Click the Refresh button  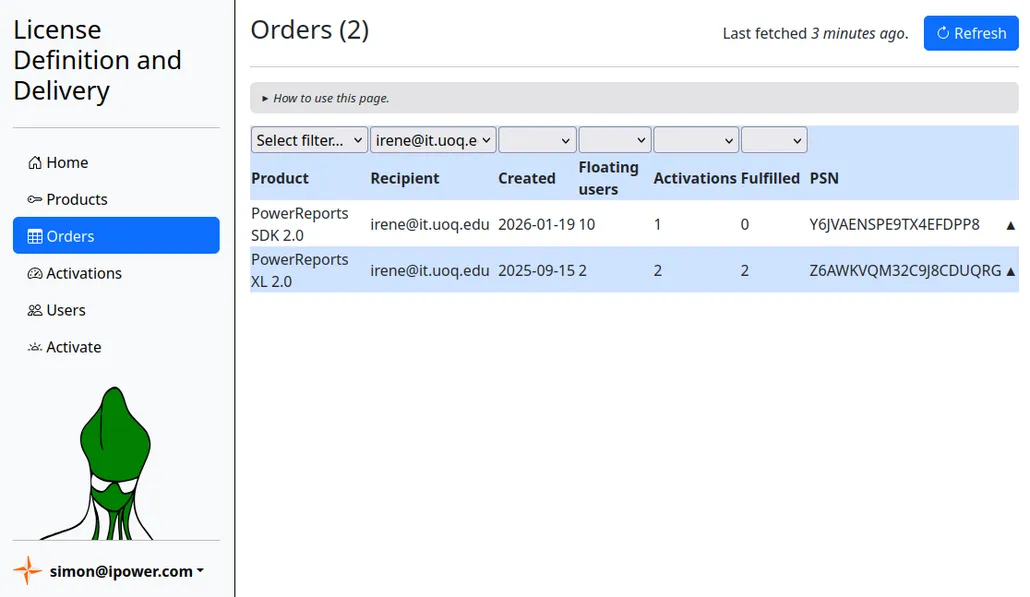971,33
